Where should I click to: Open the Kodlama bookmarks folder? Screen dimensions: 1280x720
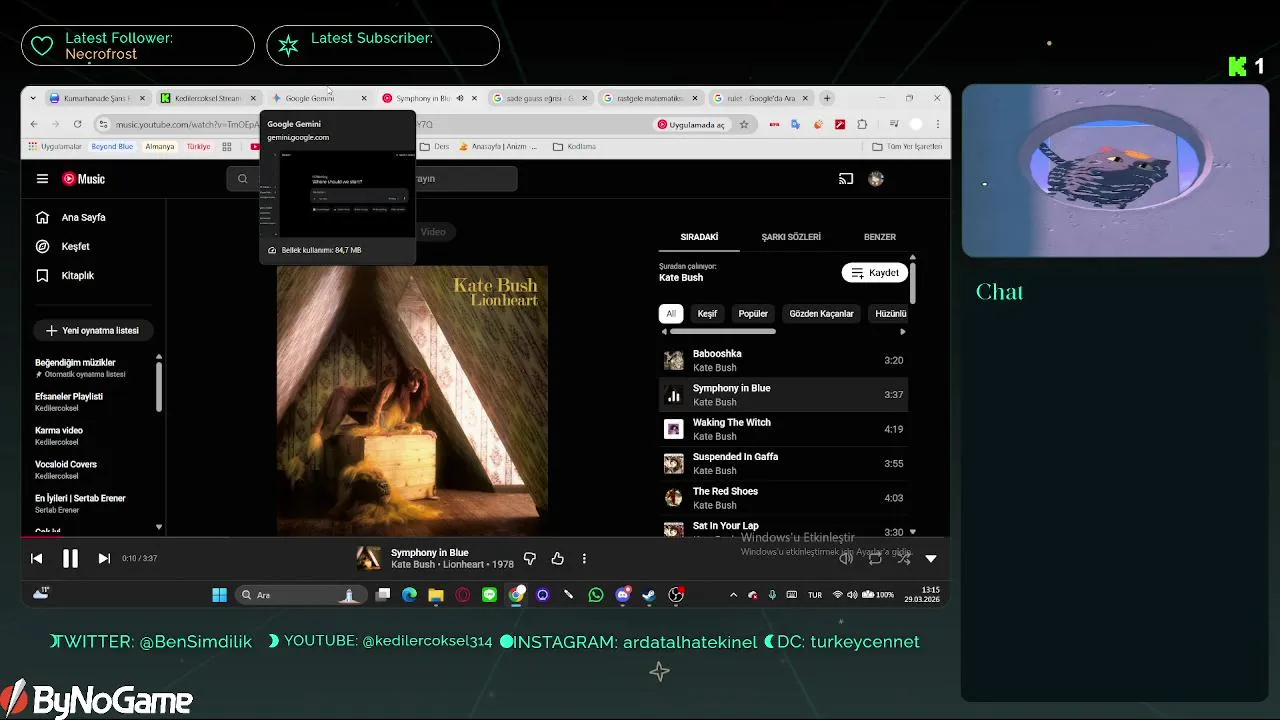[x=574, y=147]
